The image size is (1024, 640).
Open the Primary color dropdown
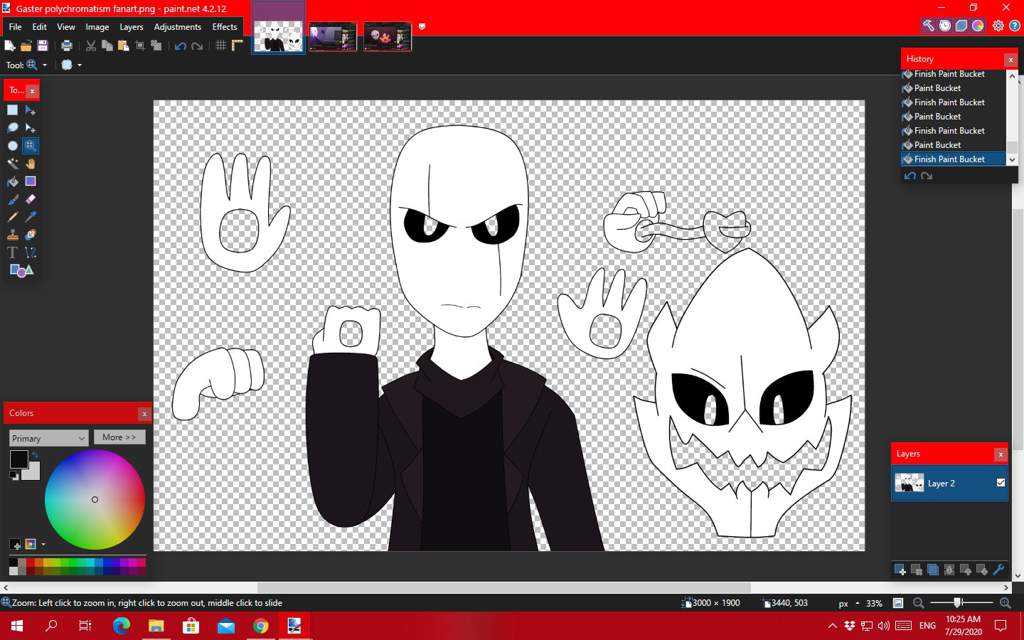click(48, 438)
